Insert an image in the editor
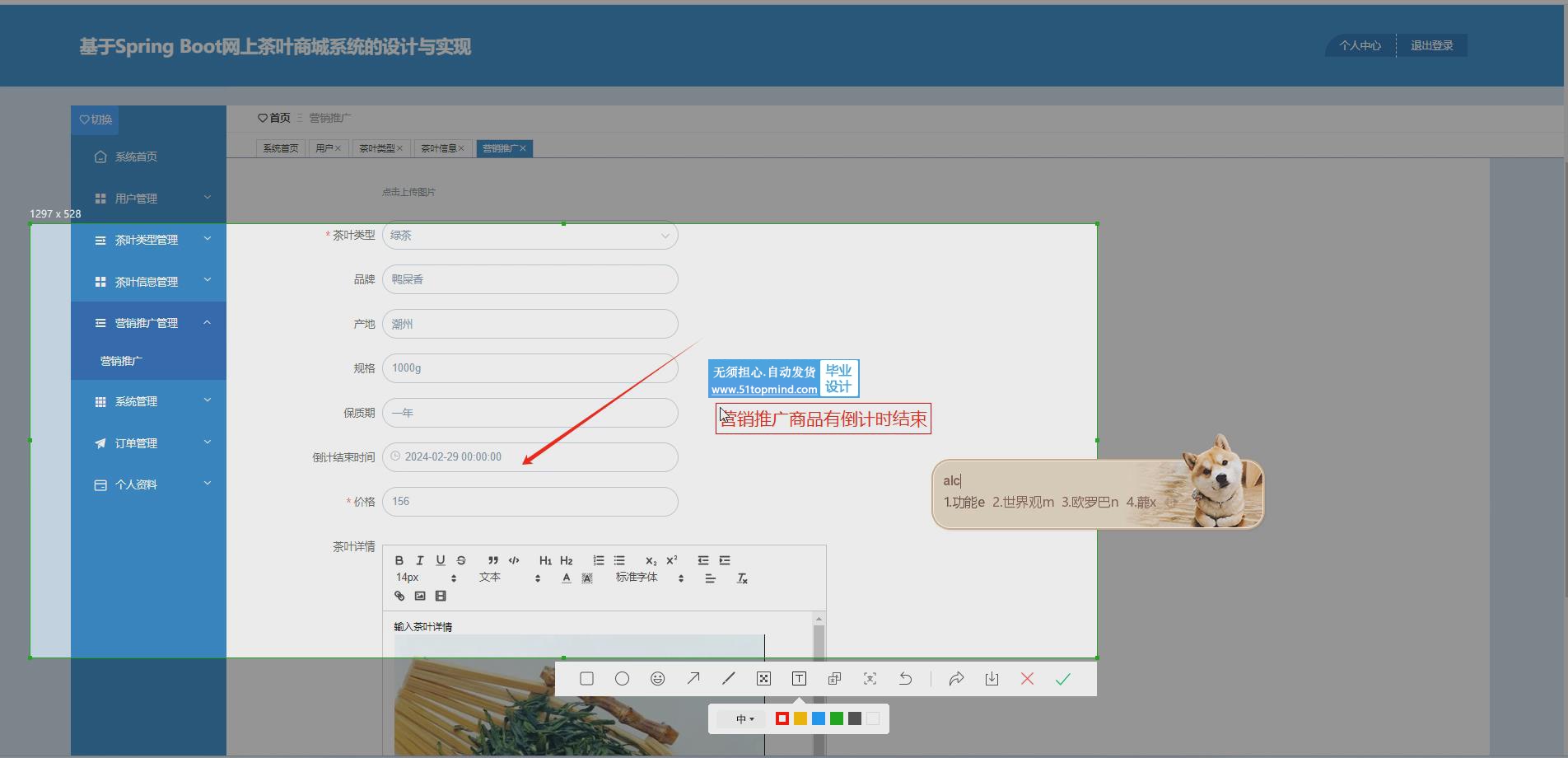The image size is (1568, 758). [x=420, y=596]
